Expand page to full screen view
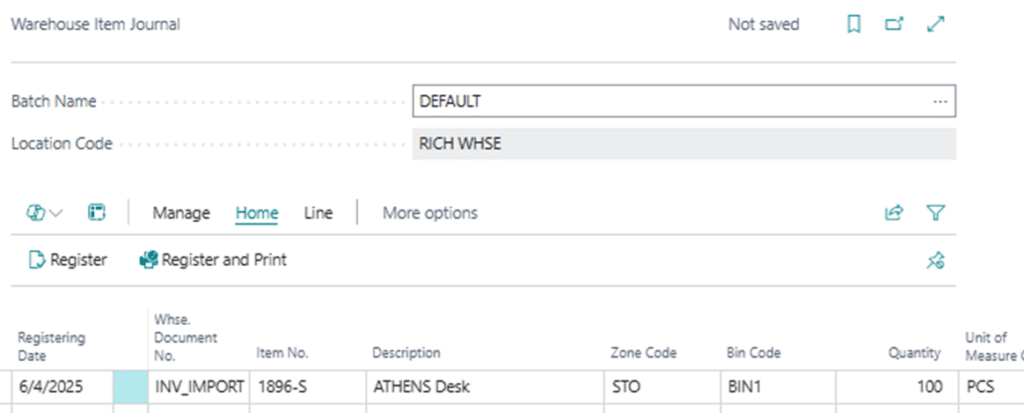The height and width of the screenshot is (413, 1024). pos(936,25)
